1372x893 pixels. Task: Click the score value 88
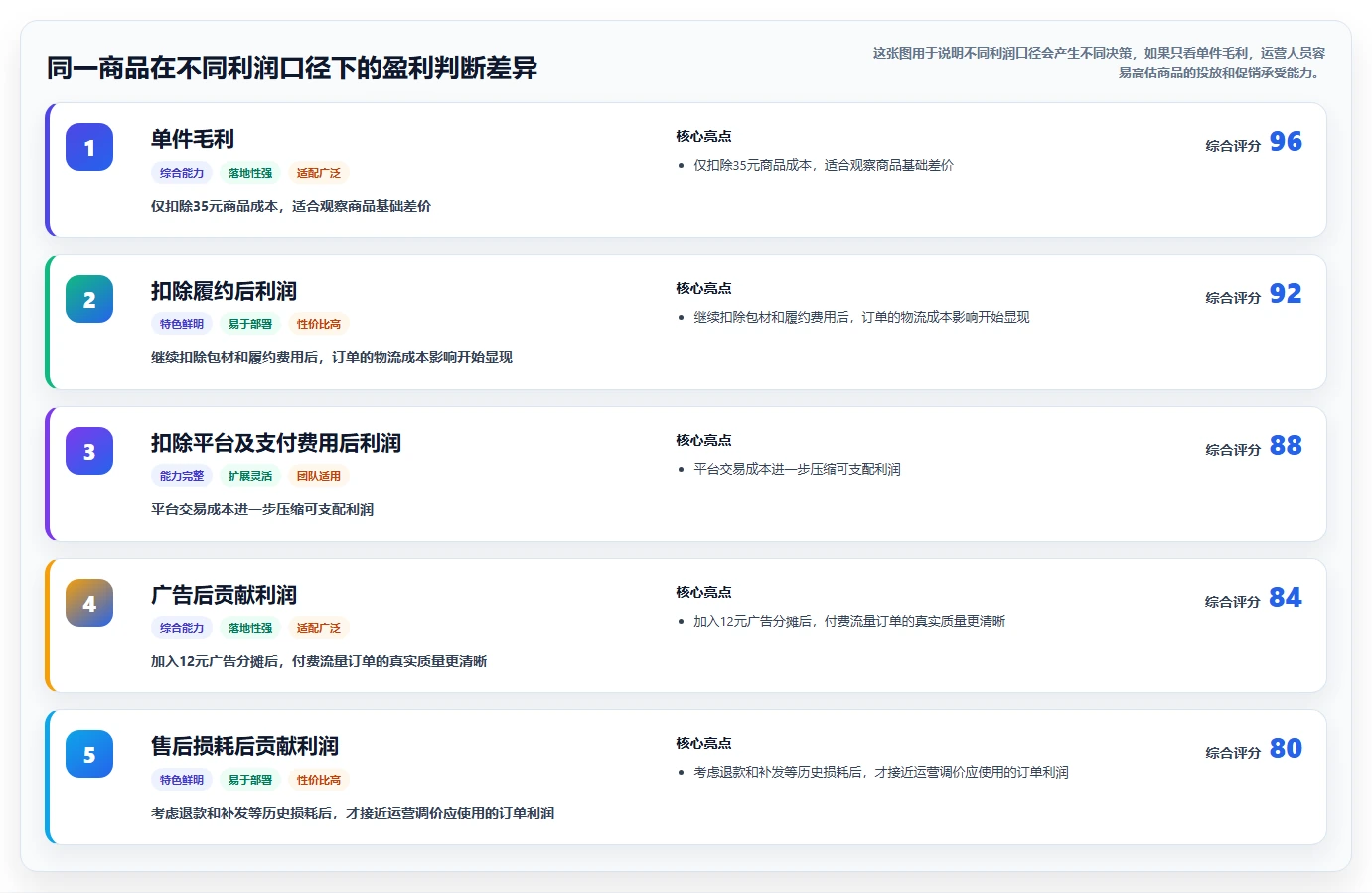click(x=1286, y=446)
